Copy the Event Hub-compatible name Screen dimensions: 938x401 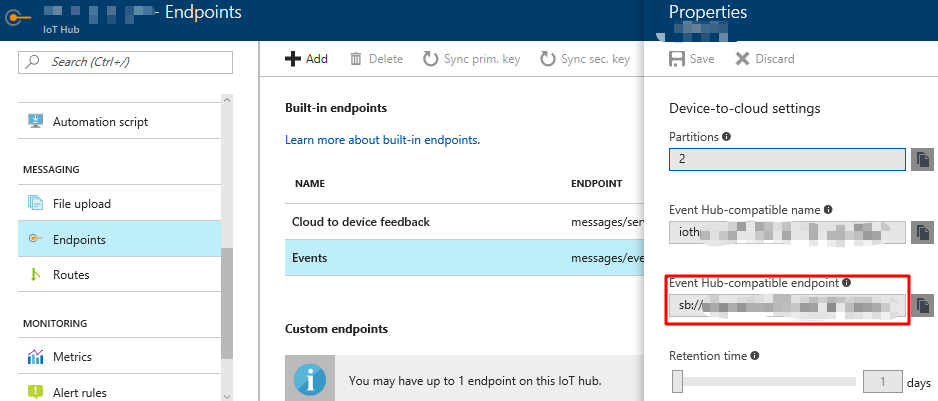[x=922, y=232]
